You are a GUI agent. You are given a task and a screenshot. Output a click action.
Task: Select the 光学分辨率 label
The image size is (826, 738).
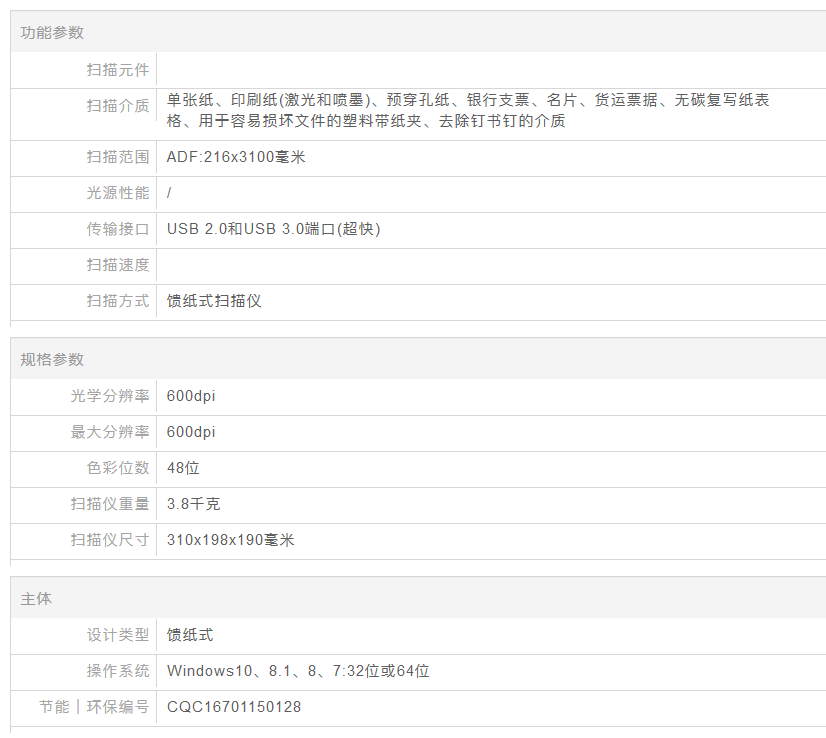point(109,396)
